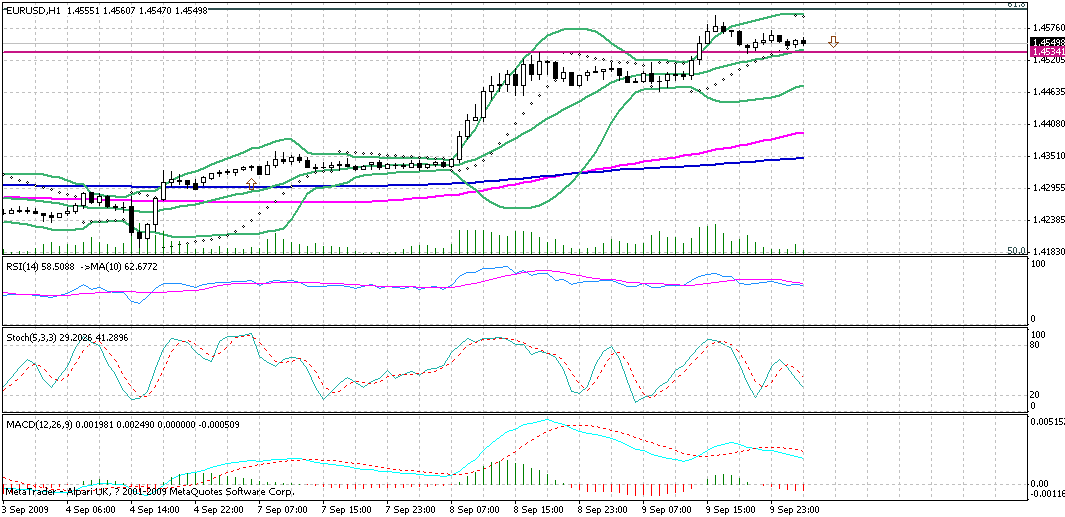
Task: Click the 1.44635 price scale value
Action: (1047, 92)
